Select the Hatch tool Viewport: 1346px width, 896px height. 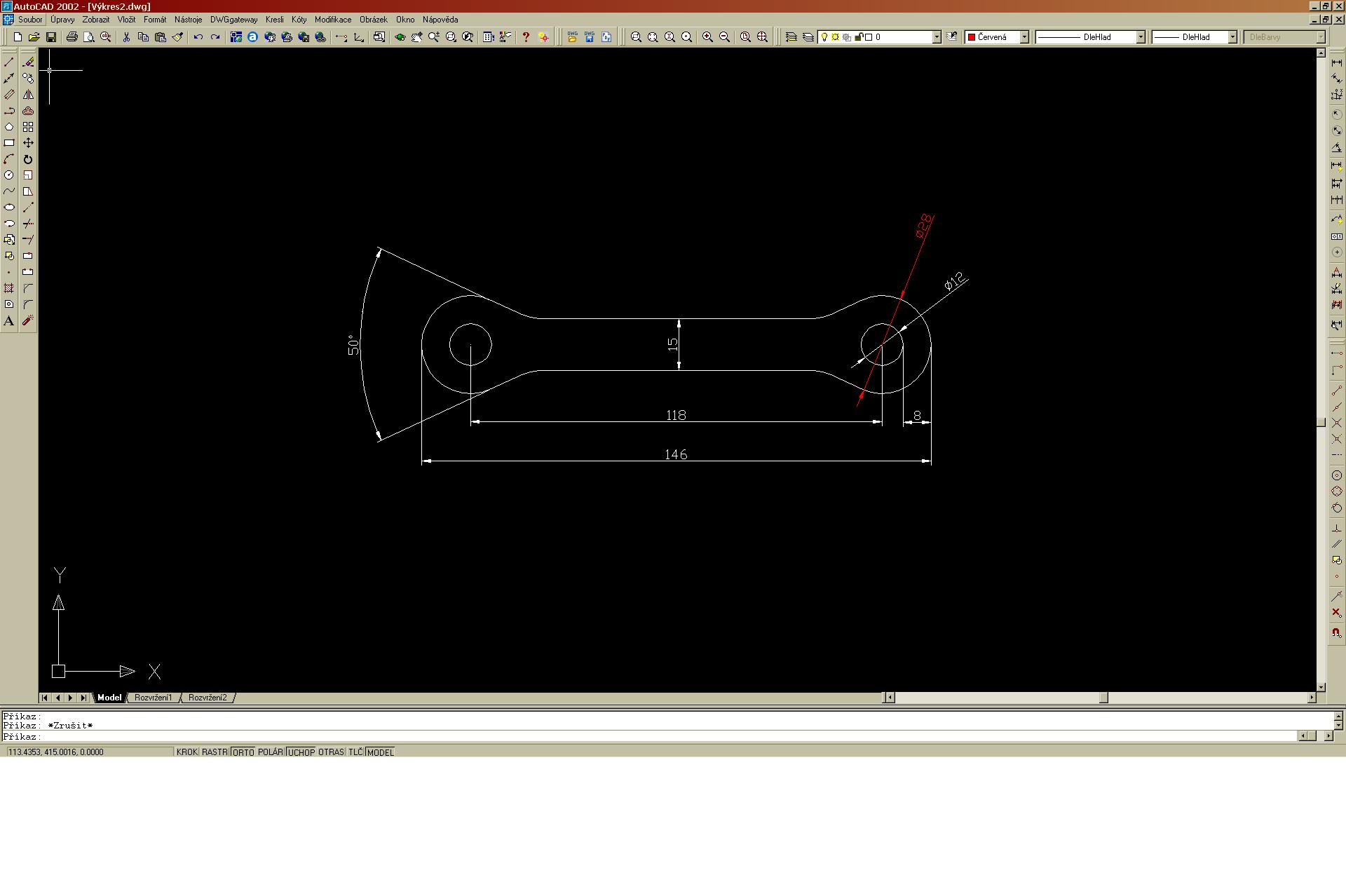9,288
